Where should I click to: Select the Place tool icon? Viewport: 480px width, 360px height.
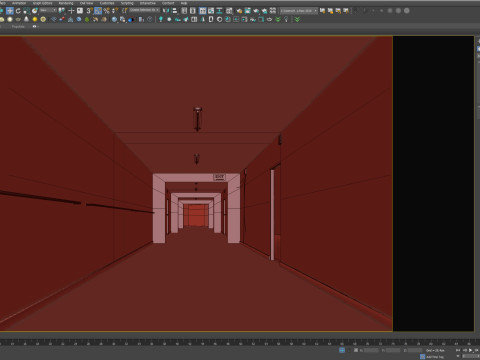(x=35, y=11)
